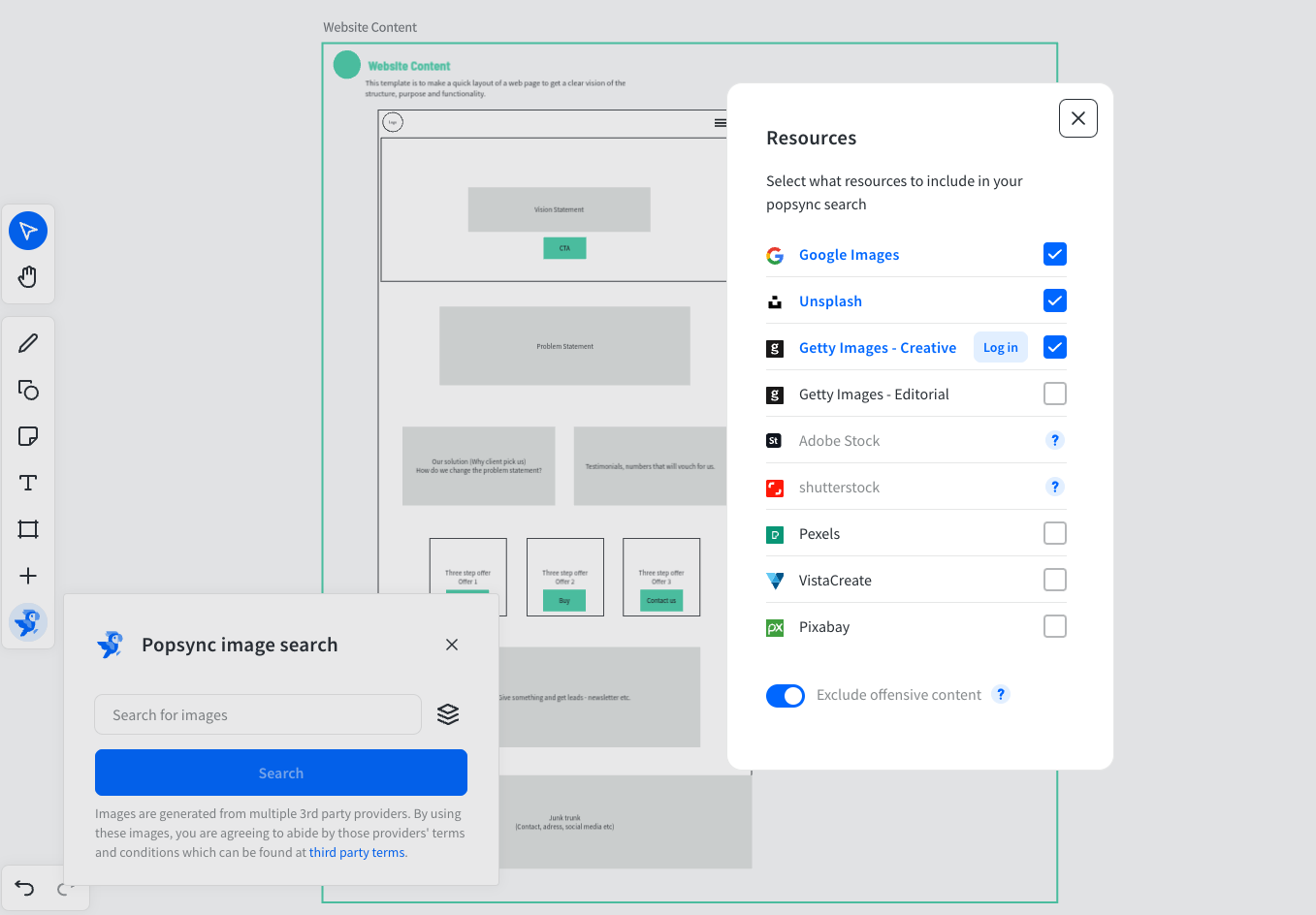The height and width of the screenshot is (915, 1316).
Task: Click the shutterstock label
Action: coord(839,488)
